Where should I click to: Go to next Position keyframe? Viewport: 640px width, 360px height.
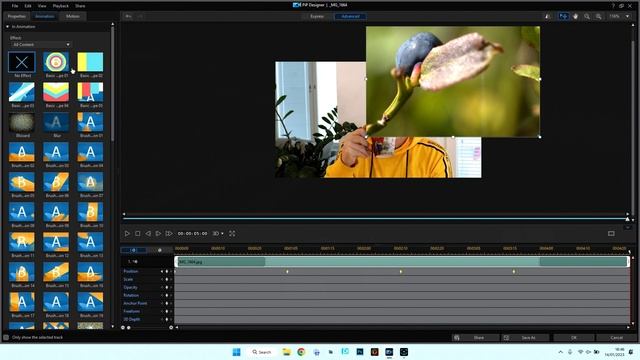pyautogui.click(x=171, y=271)
